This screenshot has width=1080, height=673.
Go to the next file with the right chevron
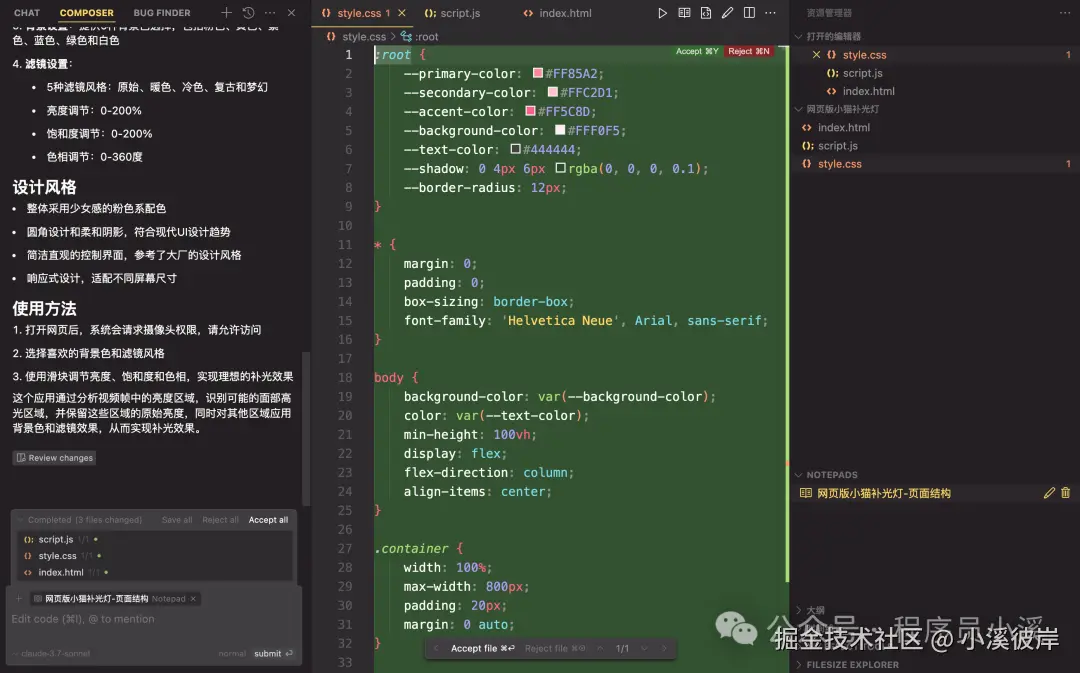pos(664,648)
